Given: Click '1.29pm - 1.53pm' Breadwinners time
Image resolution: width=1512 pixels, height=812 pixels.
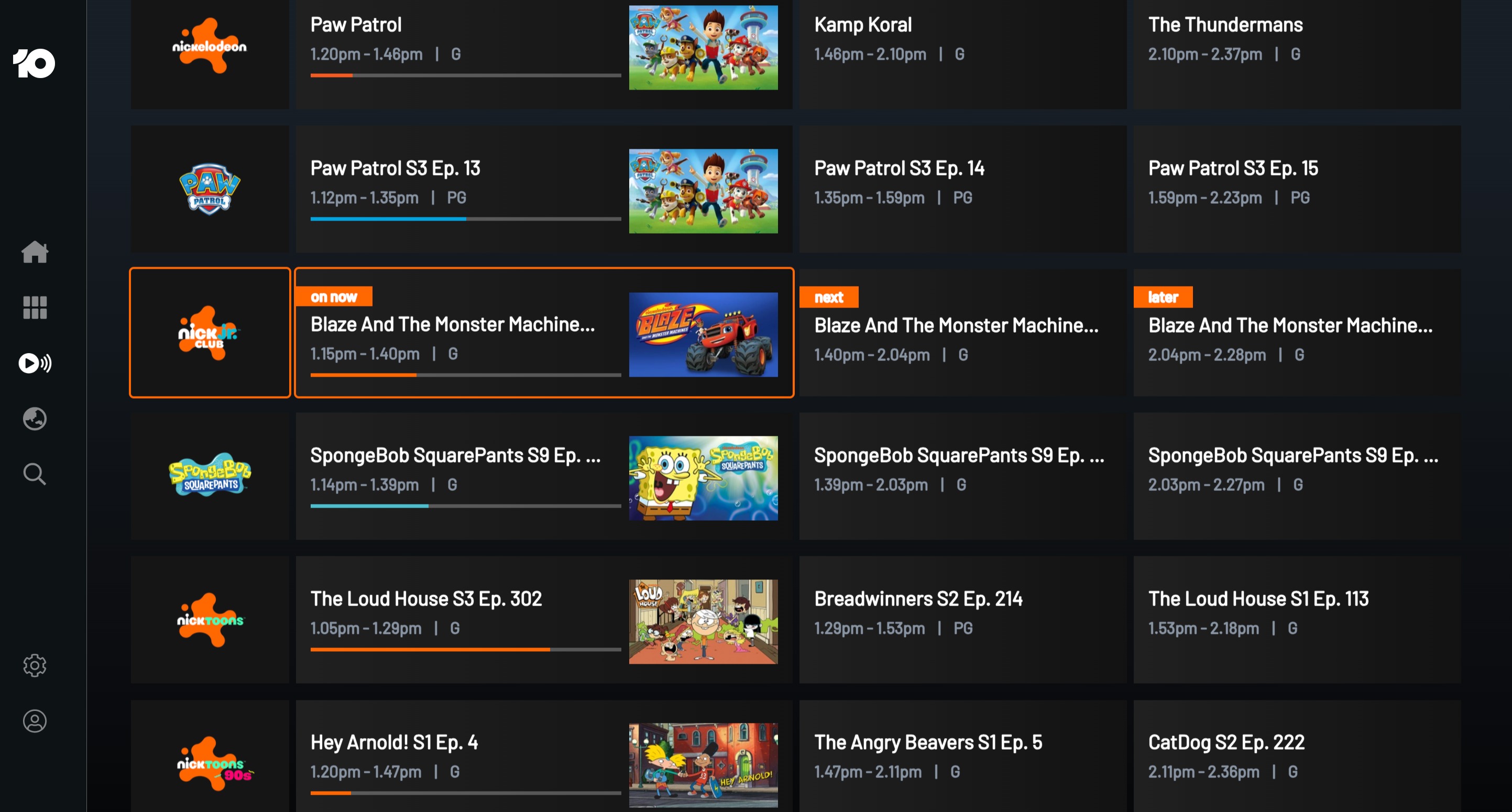Looking at the screenshot, I should [869, 628].
